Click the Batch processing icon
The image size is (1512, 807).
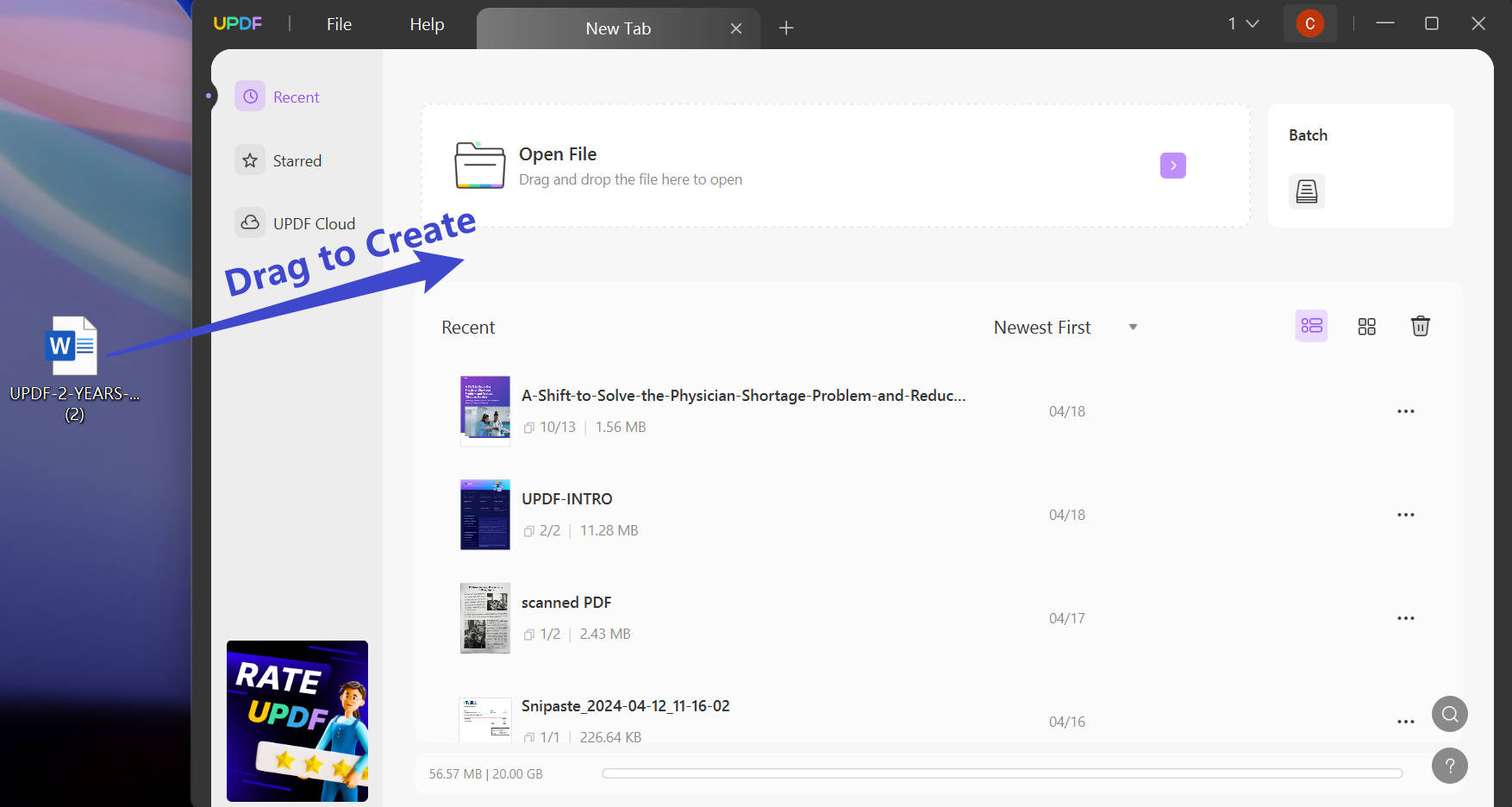[1307, 191]
